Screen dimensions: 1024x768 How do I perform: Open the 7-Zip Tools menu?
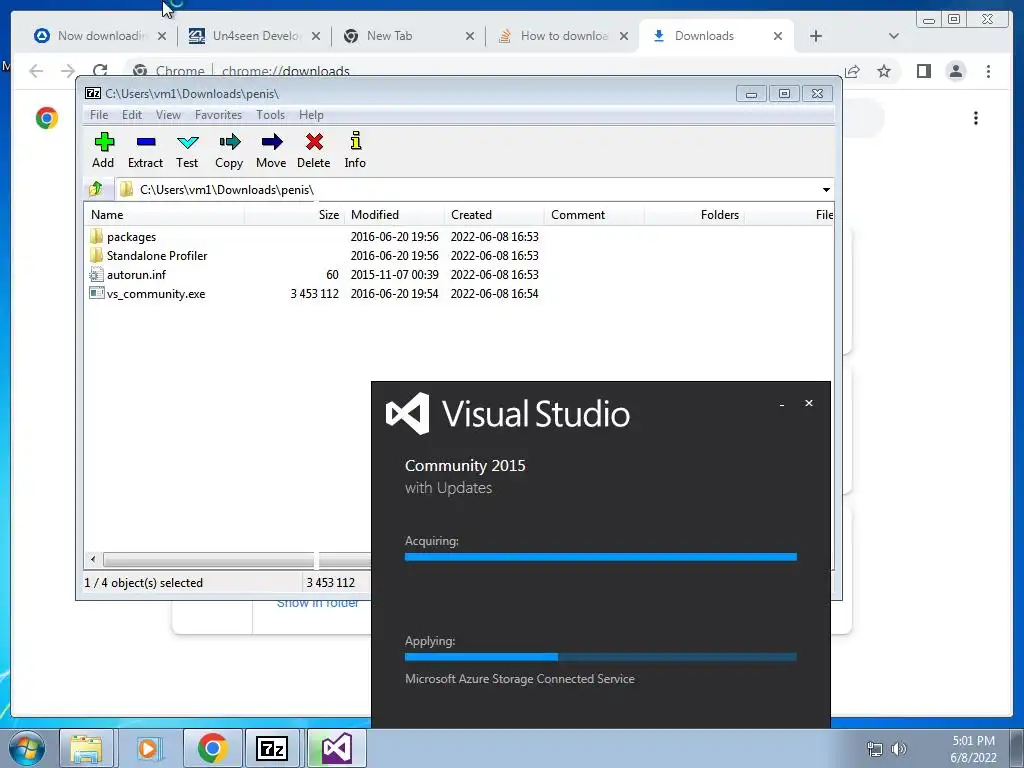point(270,115)
